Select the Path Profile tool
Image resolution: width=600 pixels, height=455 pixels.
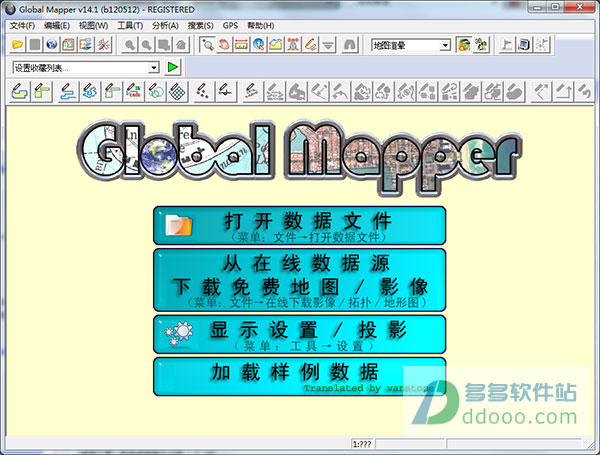coord(276,45)
